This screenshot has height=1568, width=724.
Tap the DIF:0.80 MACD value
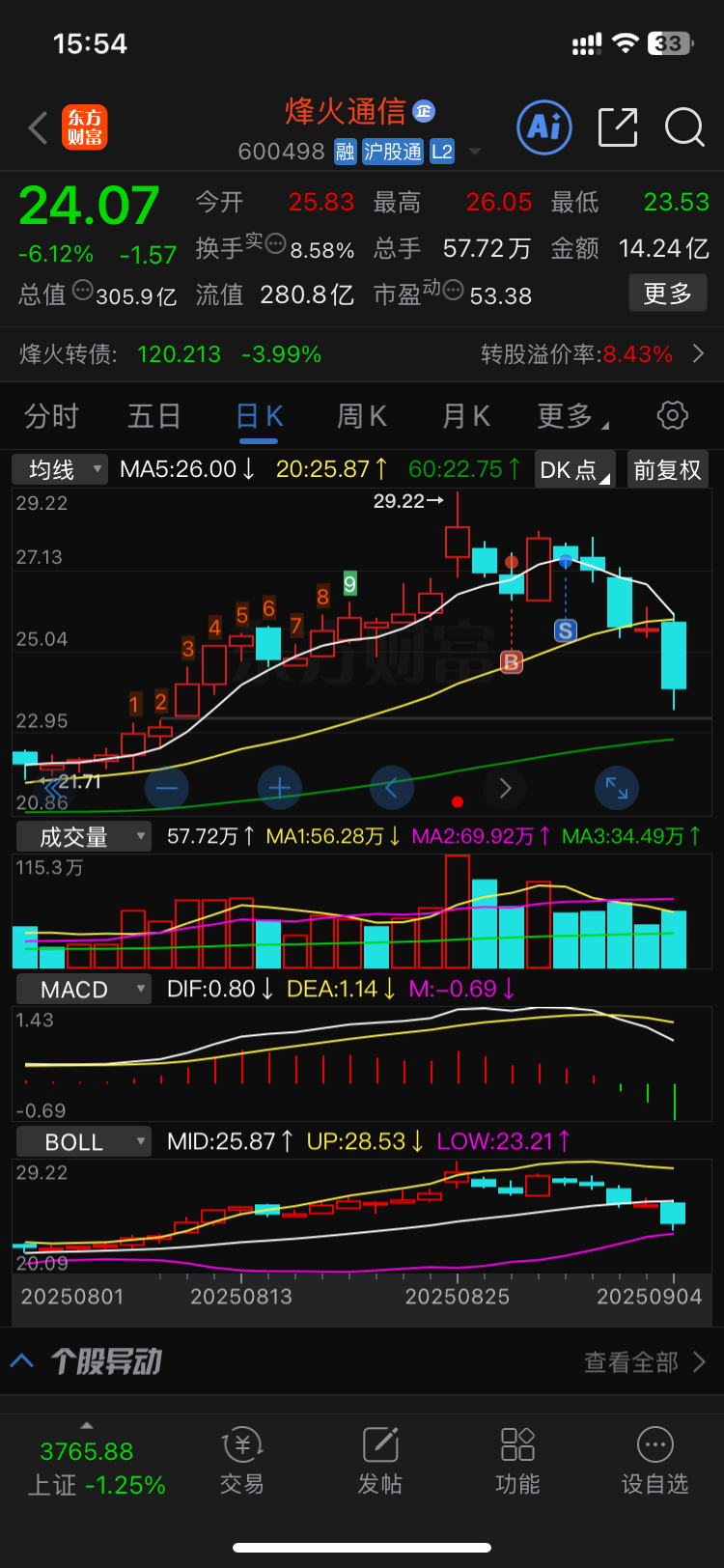pos(220,989)
